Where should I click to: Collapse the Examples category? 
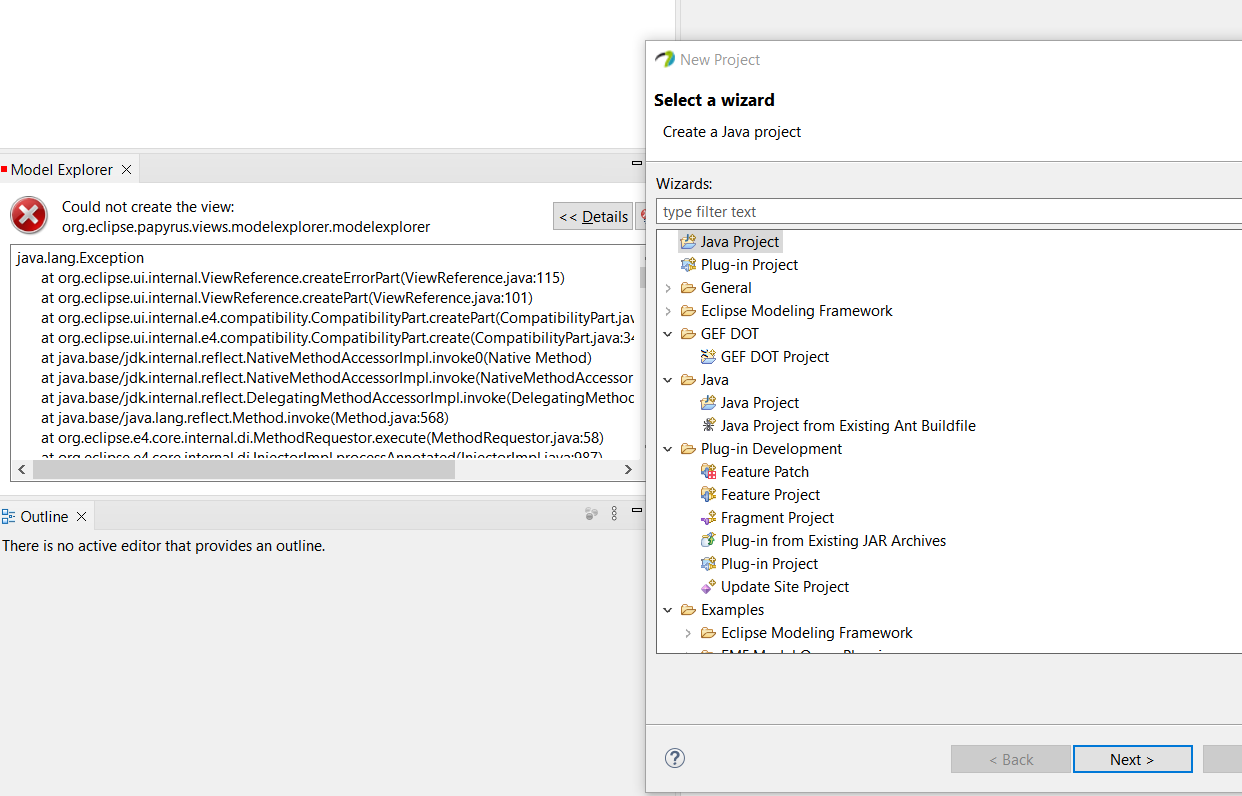pyautogui.click(x=668, y=610)
